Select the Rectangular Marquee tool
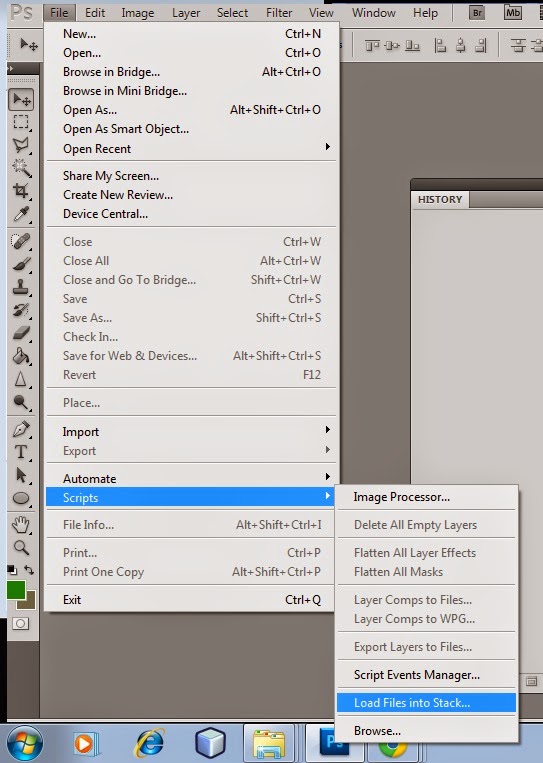The height and width of the screenshot is (763, 543). [x=21, y=122]
